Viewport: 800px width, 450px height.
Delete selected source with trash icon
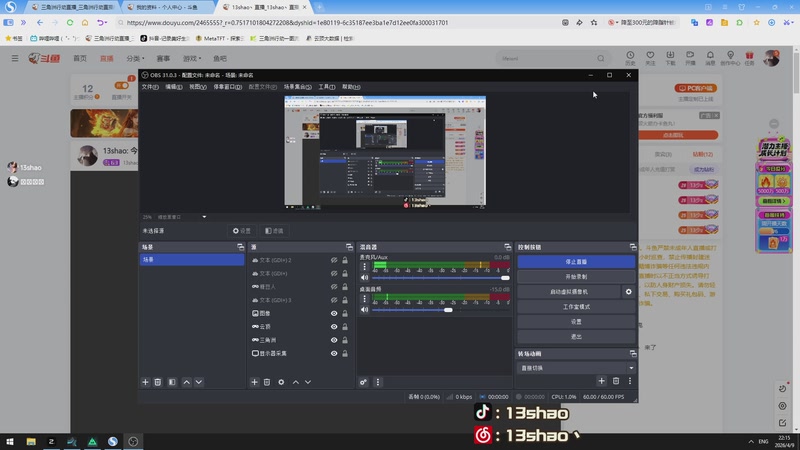click(x=267, y=382)
